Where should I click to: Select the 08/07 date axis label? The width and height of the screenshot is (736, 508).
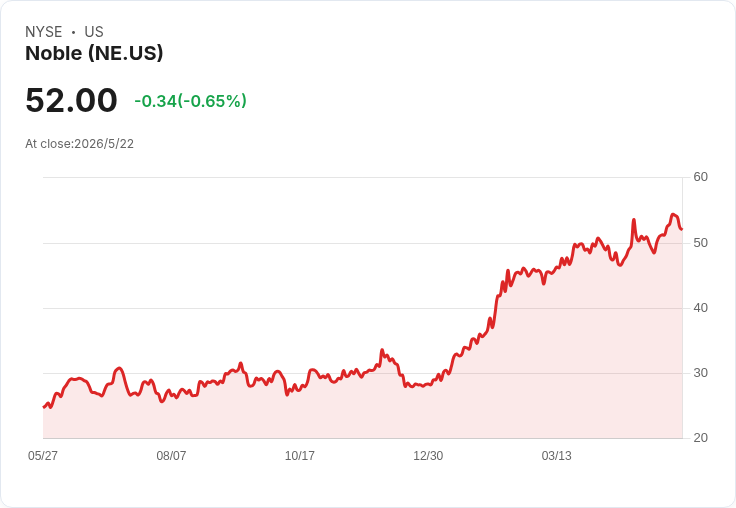tap(171, 456)
